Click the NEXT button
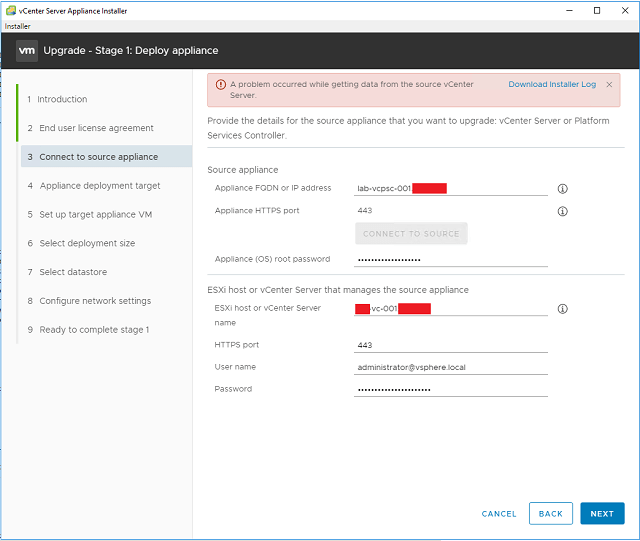The height and width of the screenshot is (541, 640). (x=602, y=513)
